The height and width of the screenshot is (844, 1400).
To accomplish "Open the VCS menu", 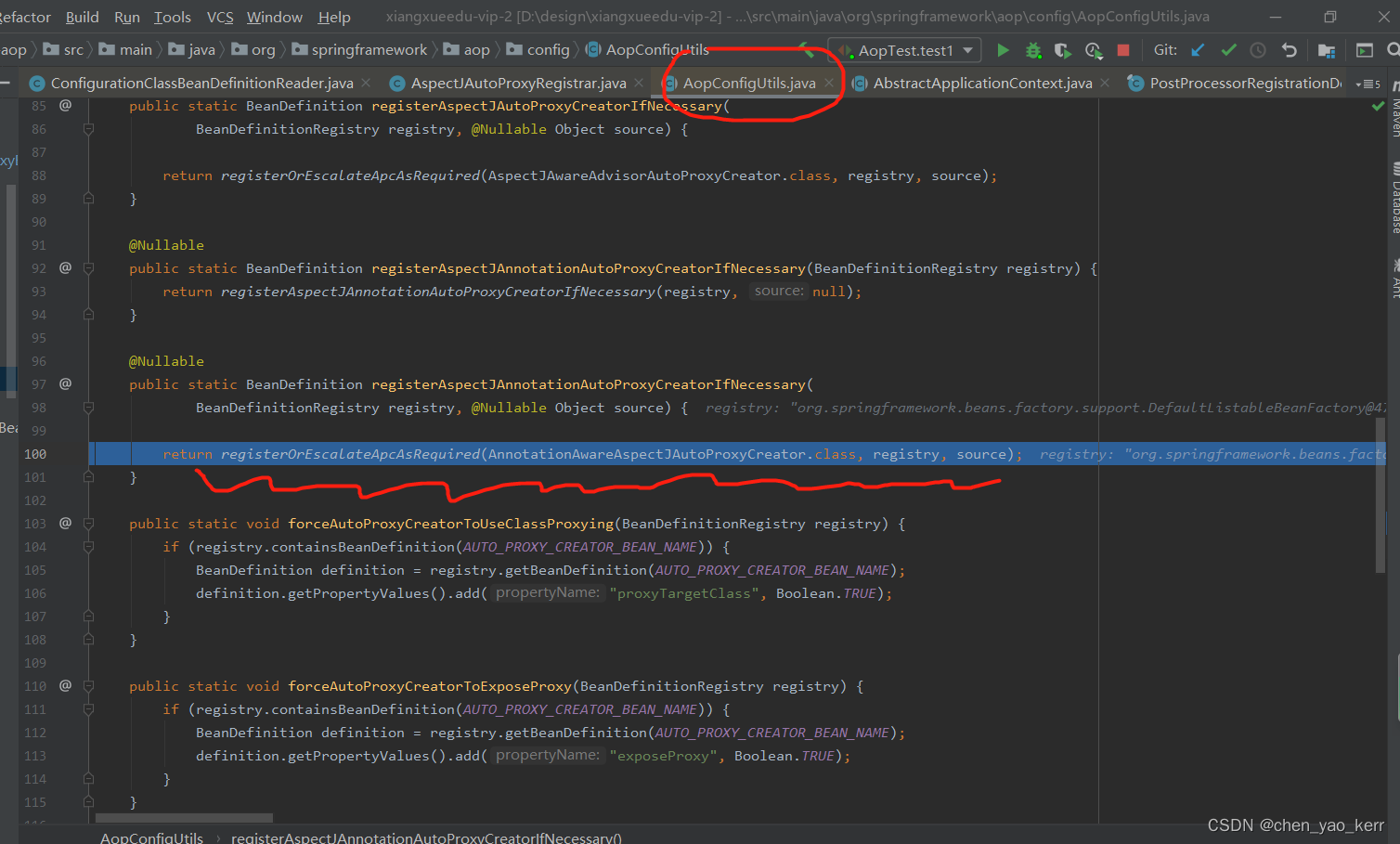I will coord(220,17).
